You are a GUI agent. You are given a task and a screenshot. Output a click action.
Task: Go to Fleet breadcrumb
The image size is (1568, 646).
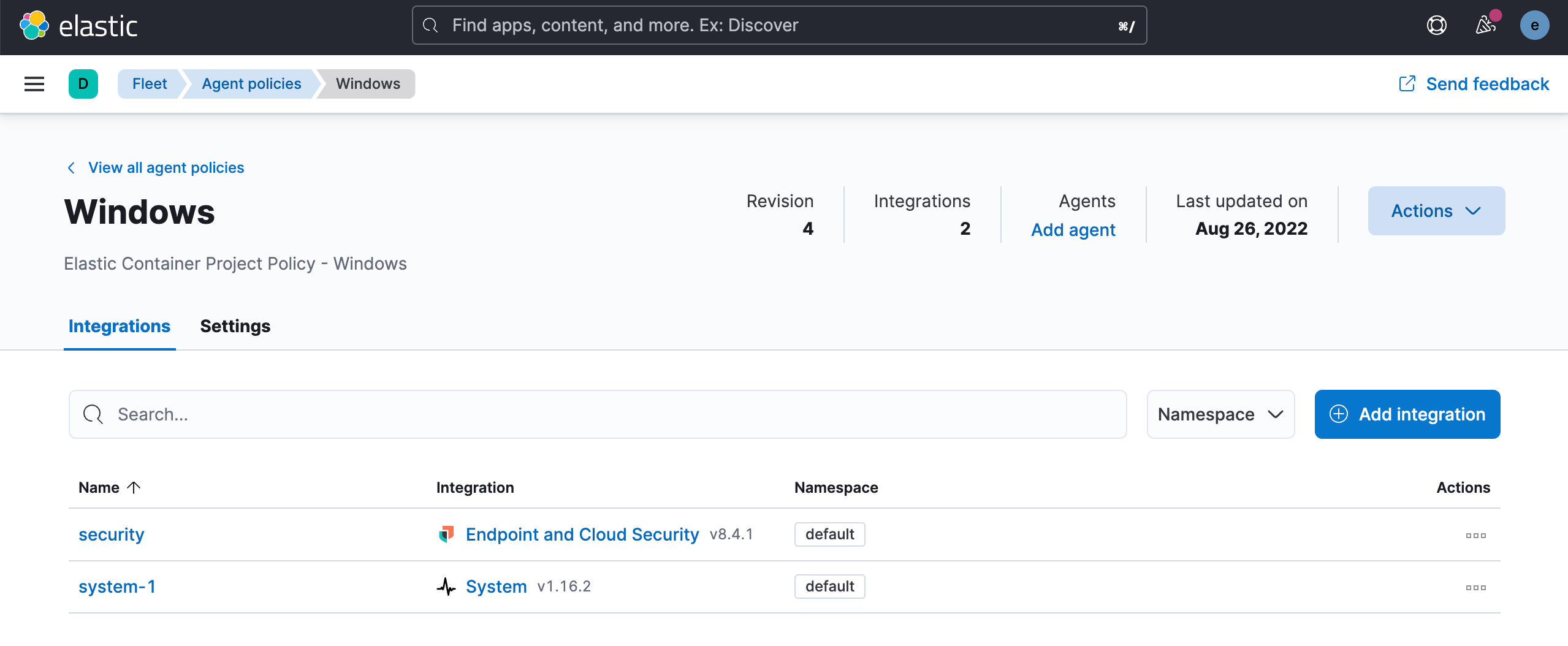click(150, 84)
